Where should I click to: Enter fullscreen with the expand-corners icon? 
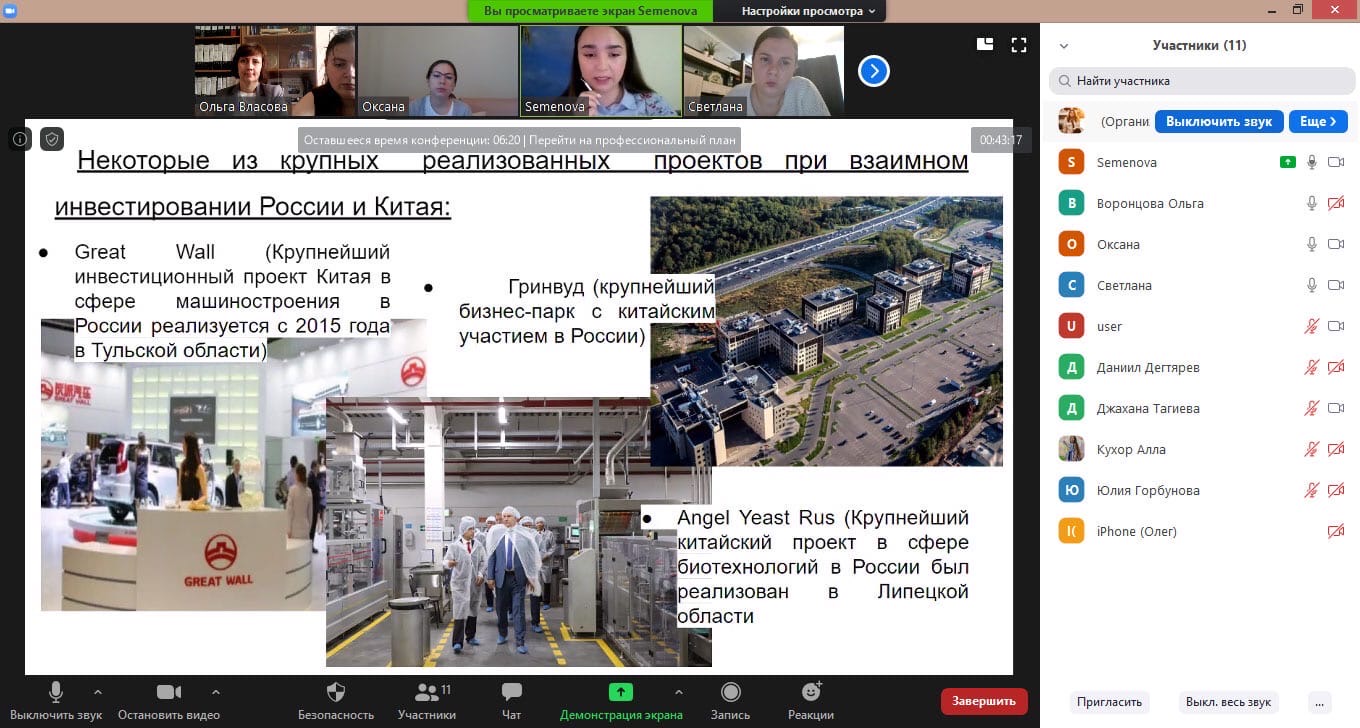pos(1019,44)
